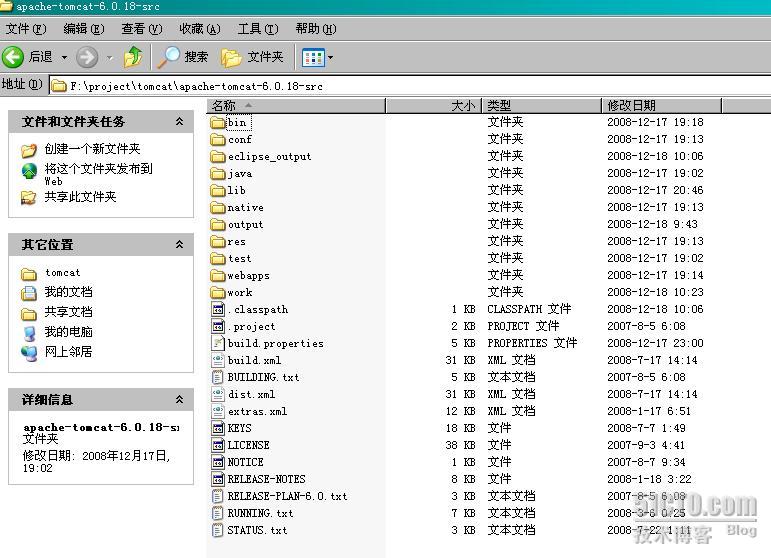Select the work folder icon
771x558 pixels.
point(218,293)
